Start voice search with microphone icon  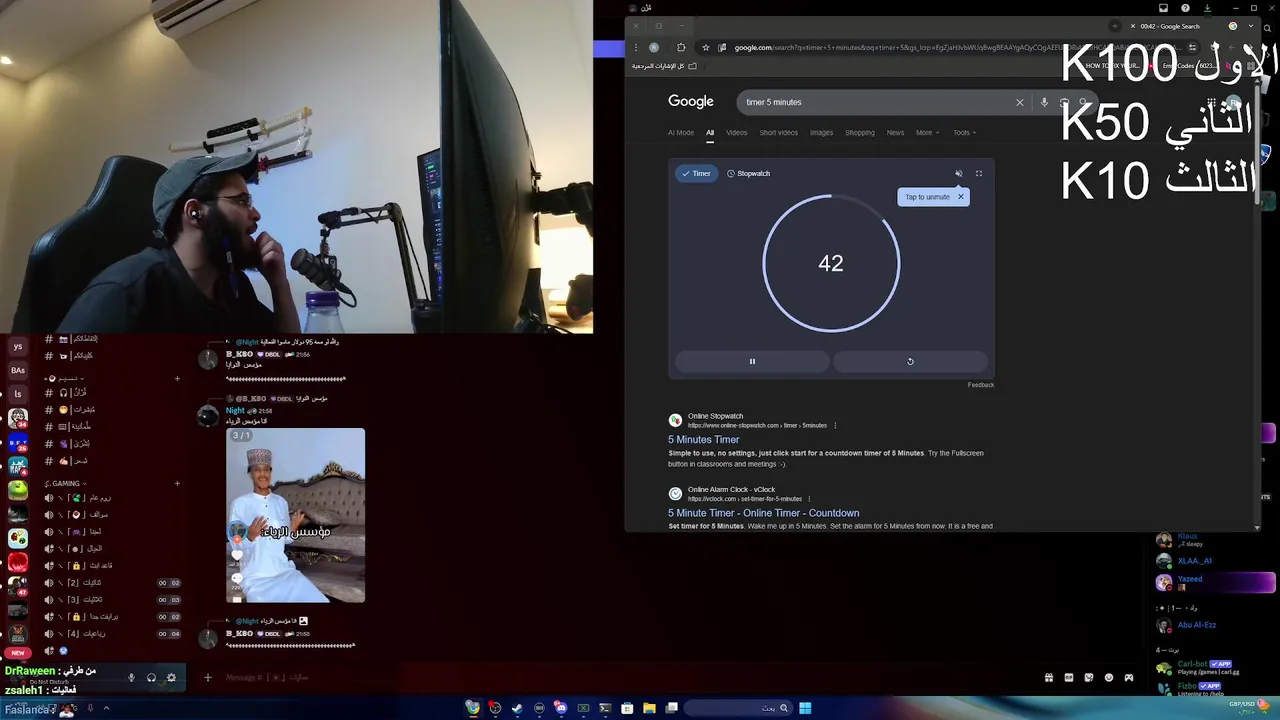tap(1044, 102)
